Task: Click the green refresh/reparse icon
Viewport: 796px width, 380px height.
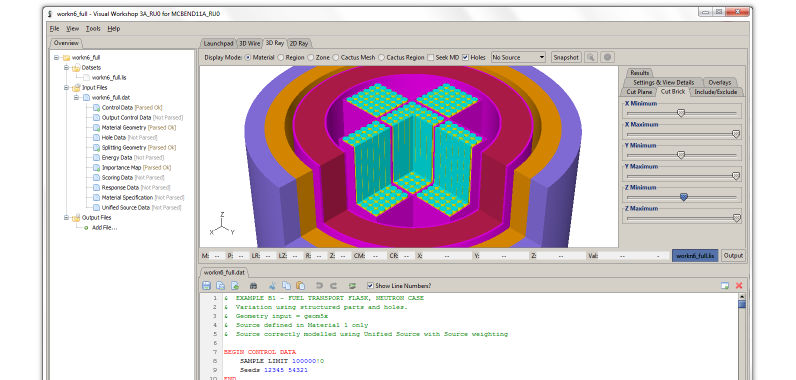Action: pyautogui.click(x=352, y=286)
